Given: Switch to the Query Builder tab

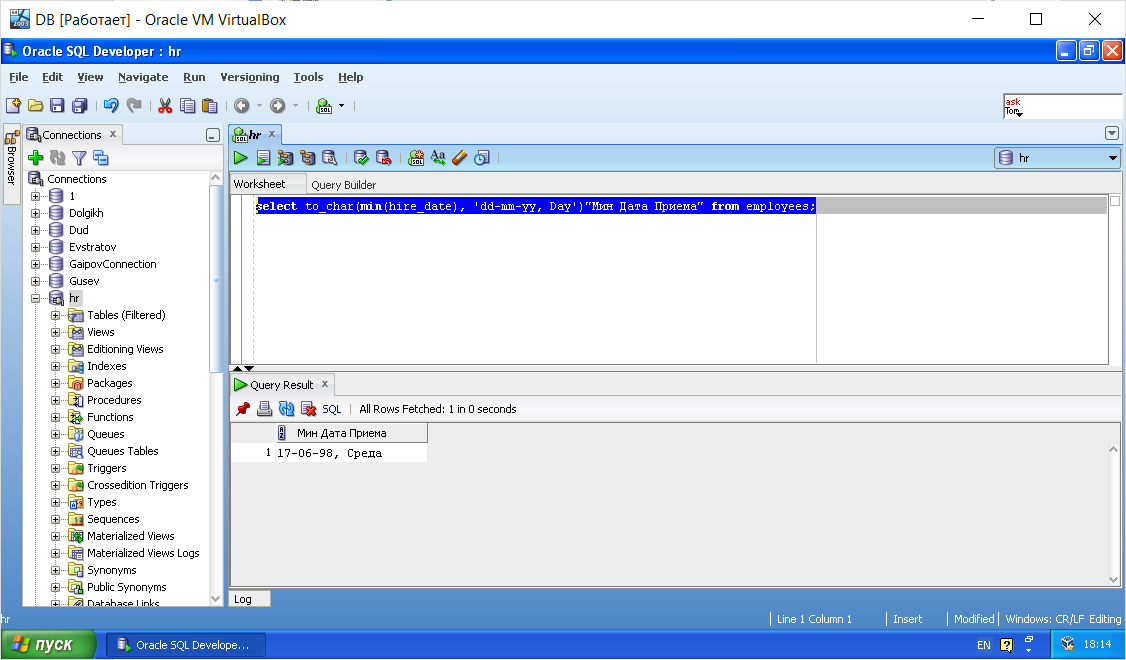Looking at the screenshot, I should [x=343, y=185].
